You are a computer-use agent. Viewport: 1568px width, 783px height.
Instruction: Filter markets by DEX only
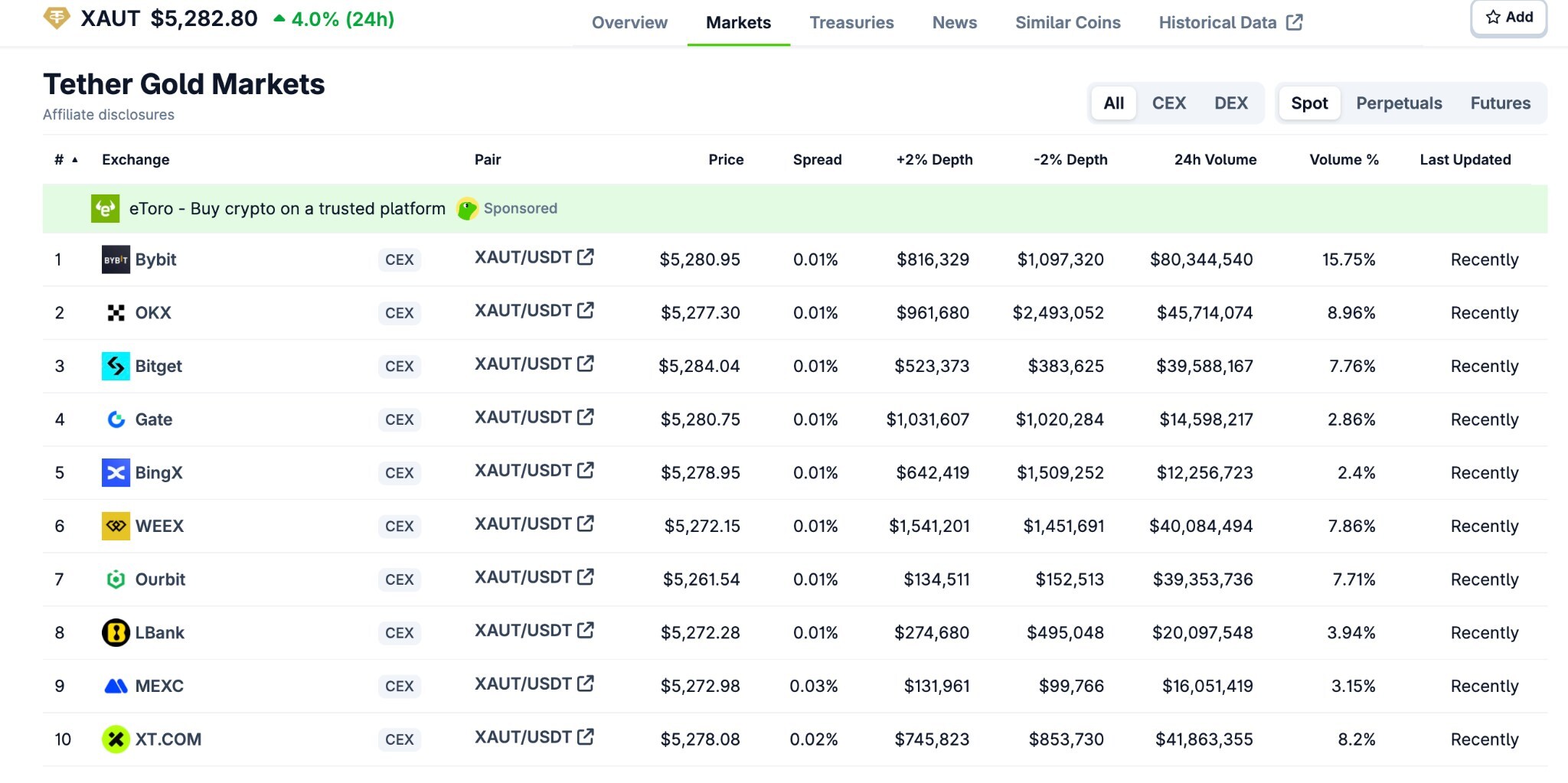(x=1231, y=103)
